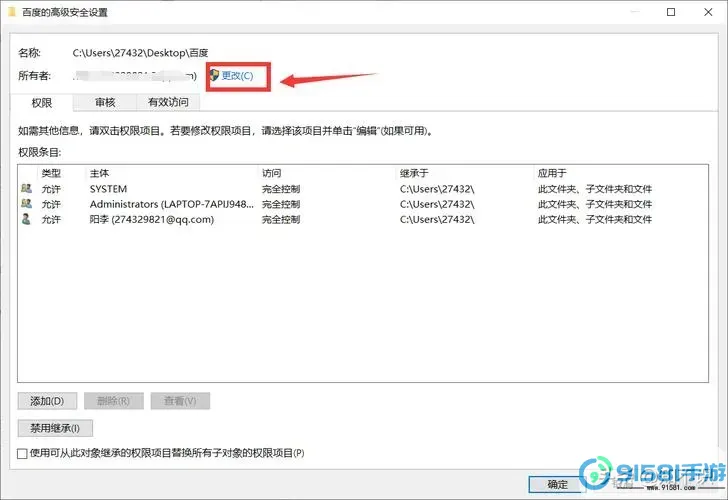Viewport: 728px width, 500px height.
Task: Switch to the 权限 tab
Action: coord(41,103)
